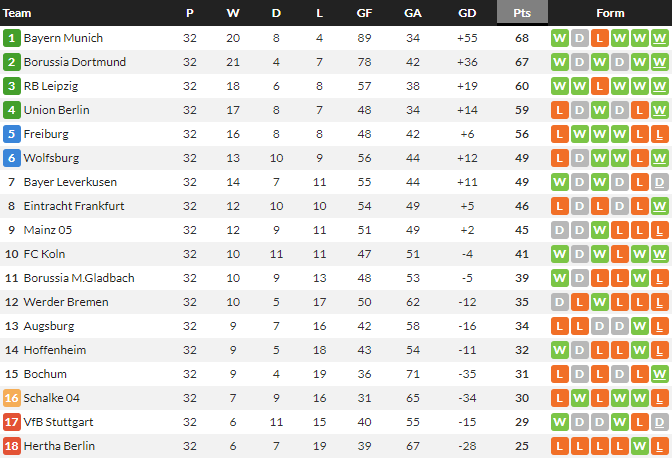Click Schalke 04's orange position 16 badge
672x459 pixels.
[x=12, y=398]
